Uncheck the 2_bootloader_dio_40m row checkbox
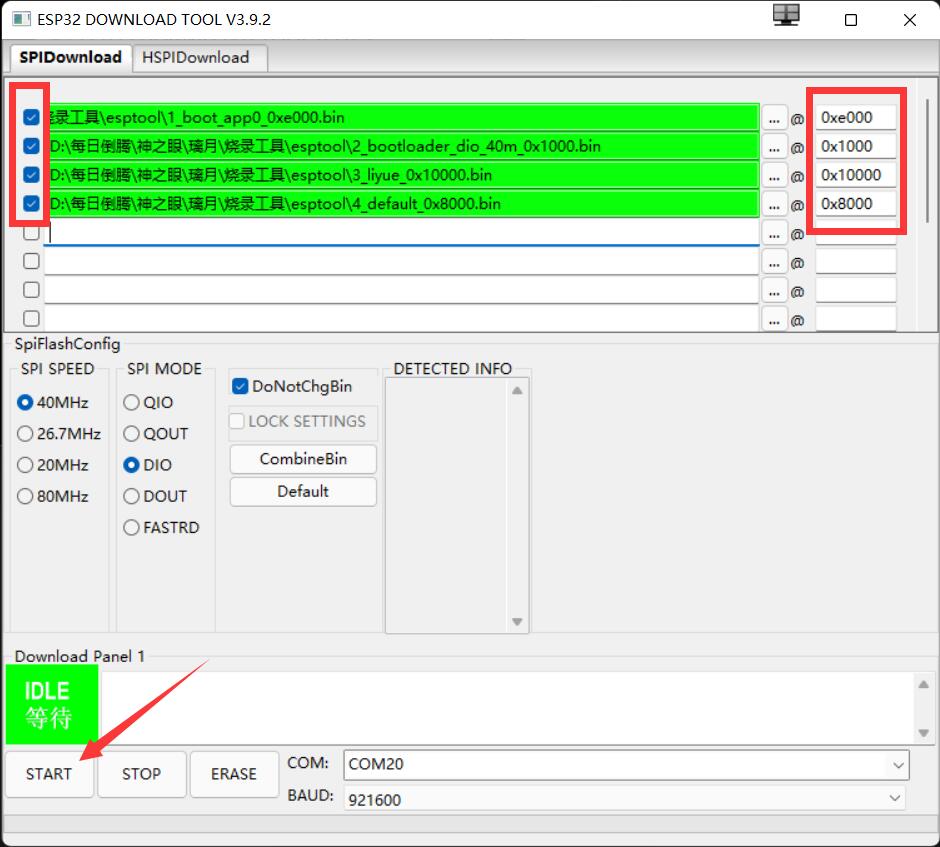Image resolution: width=940 pixels, height=847 pixels. 31,146
